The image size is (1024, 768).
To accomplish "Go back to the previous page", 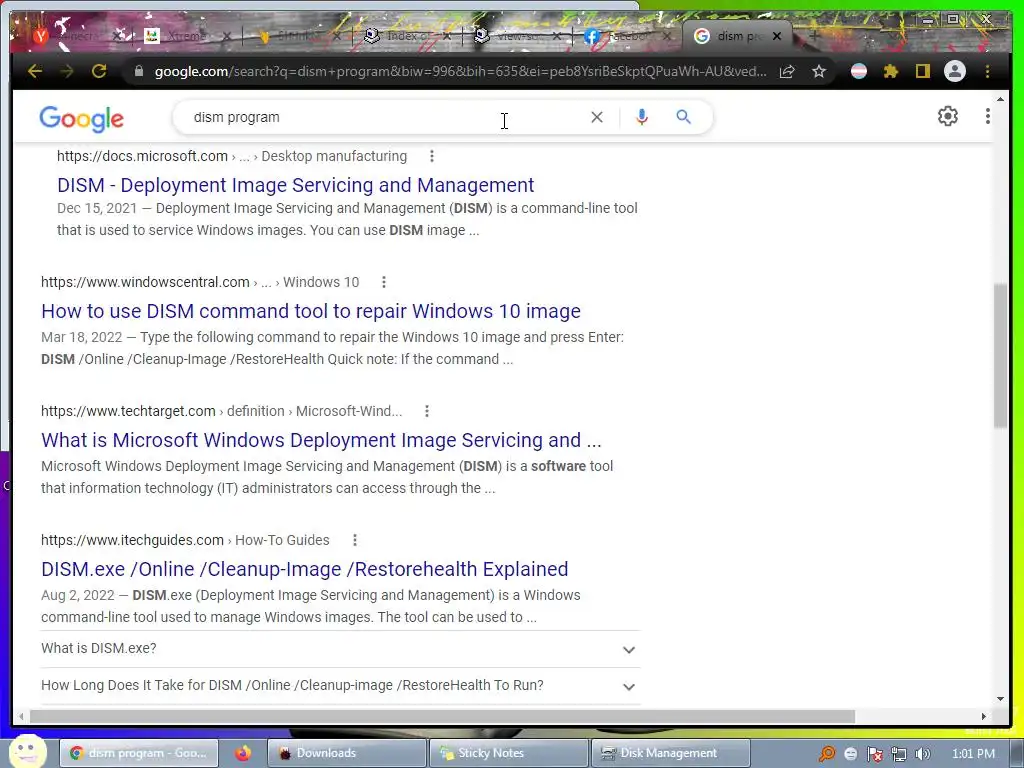I will 35,71.
